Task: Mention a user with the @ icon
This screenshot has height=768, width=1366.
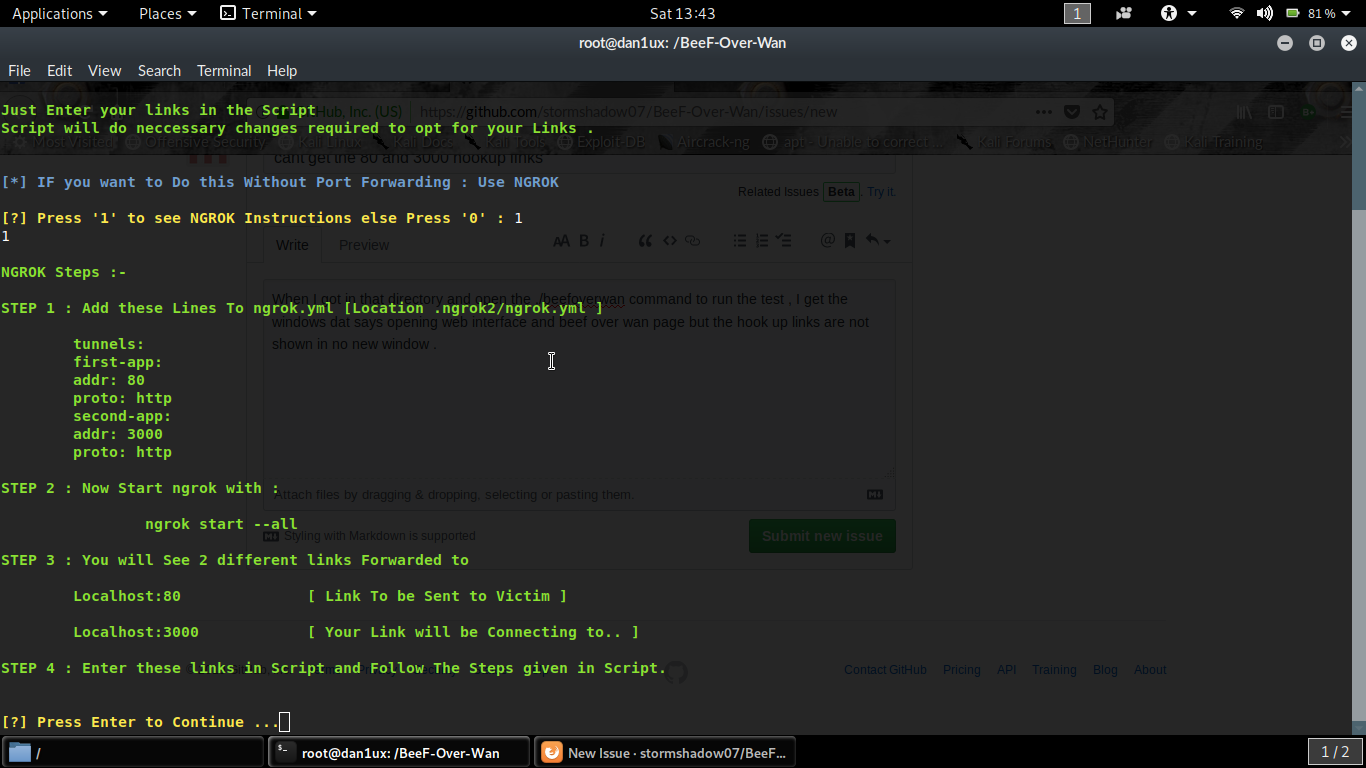Action: [x=828, y=240]
